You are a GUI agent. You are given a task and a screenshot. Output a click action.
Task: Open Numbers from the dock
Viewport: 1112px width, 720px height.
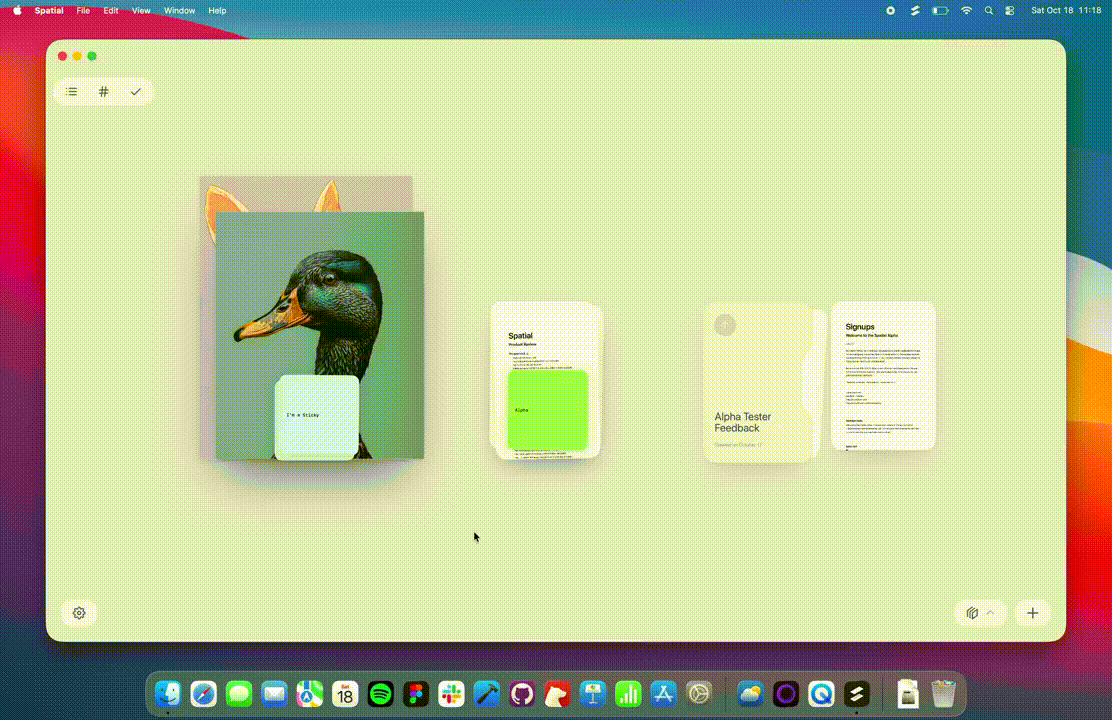tap(628, 694)
